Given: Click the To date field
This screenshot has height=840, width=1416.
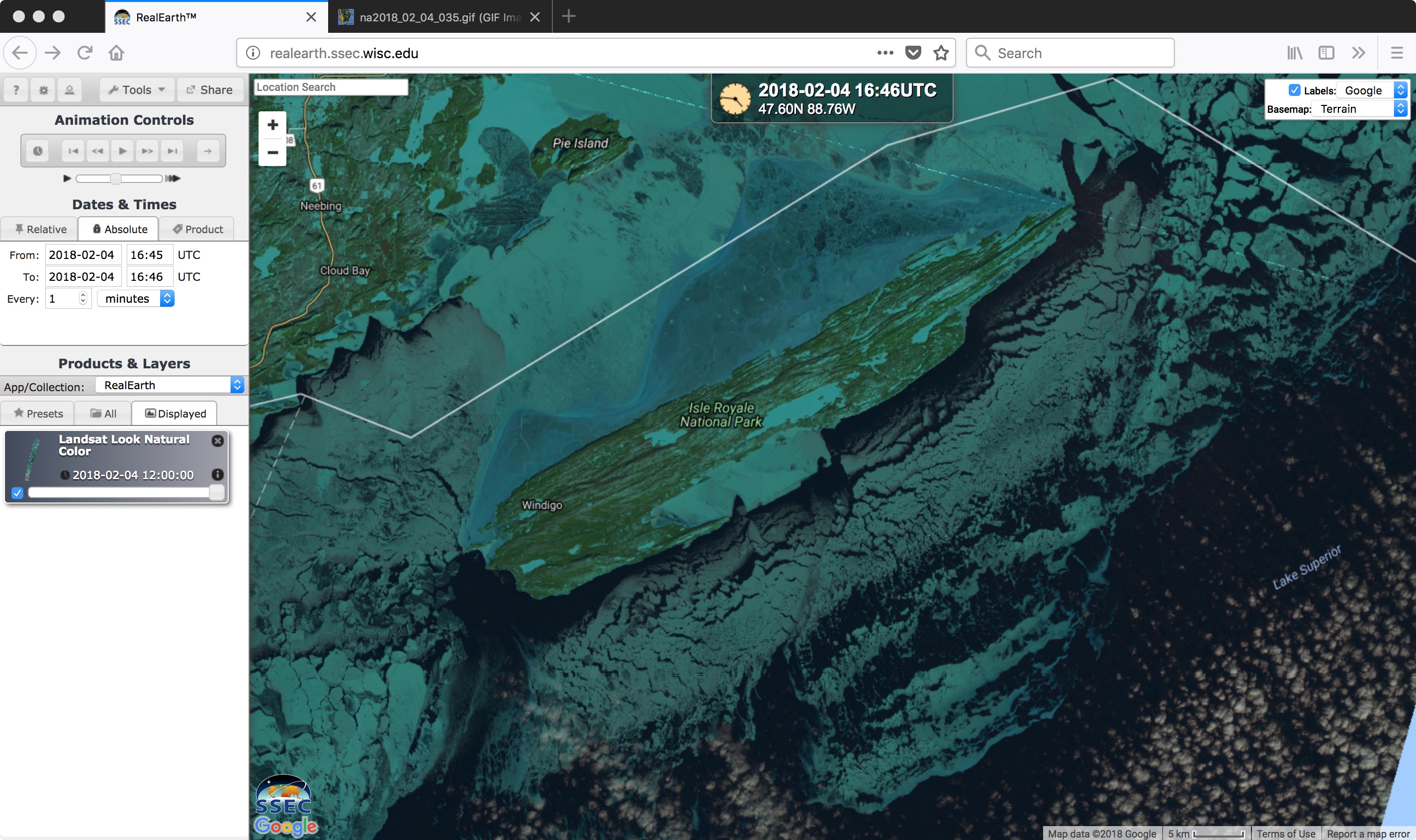Looking at the screenshot, I should [x=83, y=277].
